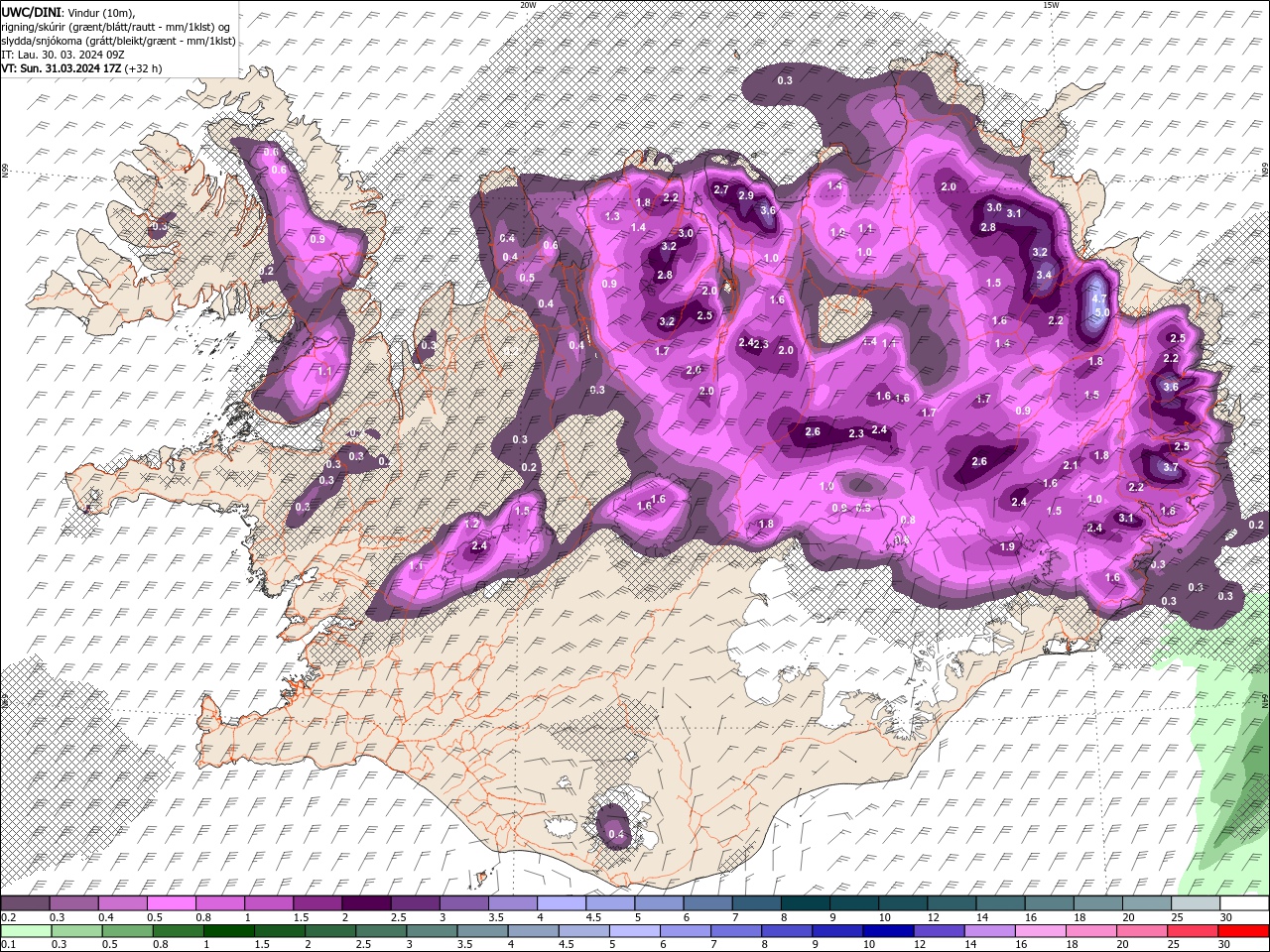The width and height of the screenshot is (1270, 952).
Task: Click the "2.9" snowfall value on map
Action: point(746,195)
